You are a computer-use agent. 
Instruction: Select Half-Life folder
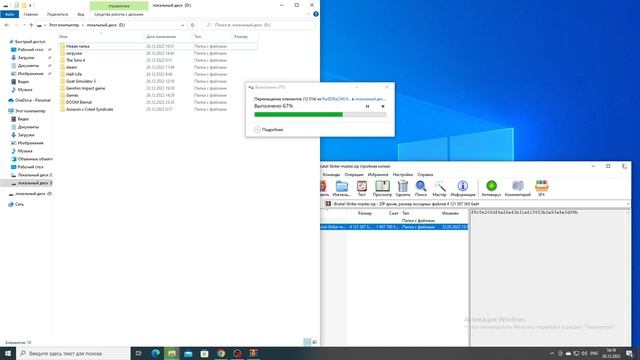[74, 74]
